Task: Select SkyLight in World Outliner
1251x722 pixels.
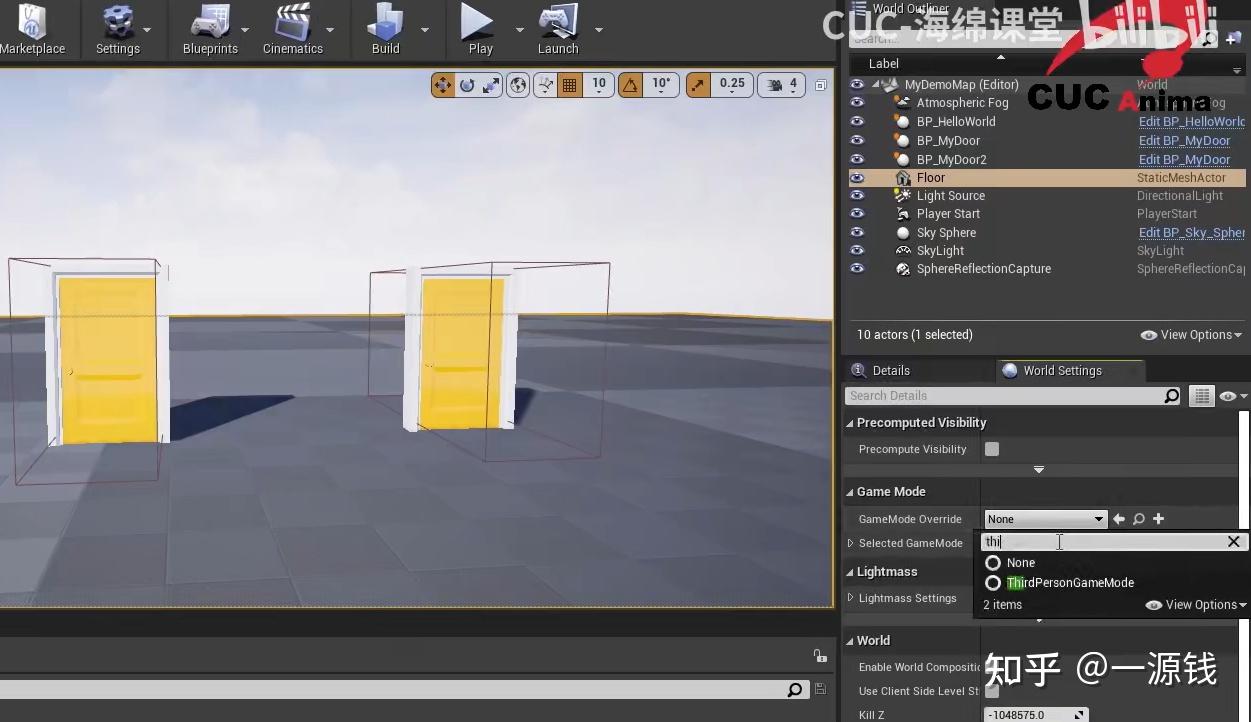Action: 940,251
